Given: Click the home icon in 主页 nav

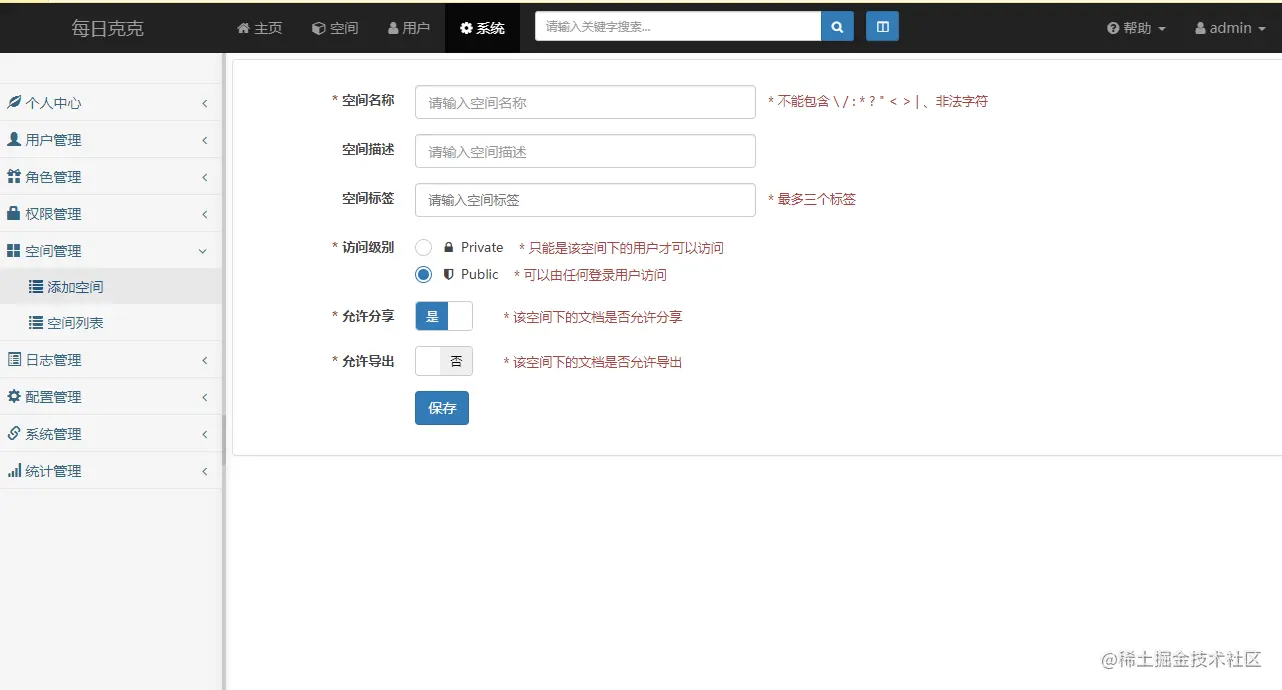Looking at the screenshot, I should pos(243,28).
